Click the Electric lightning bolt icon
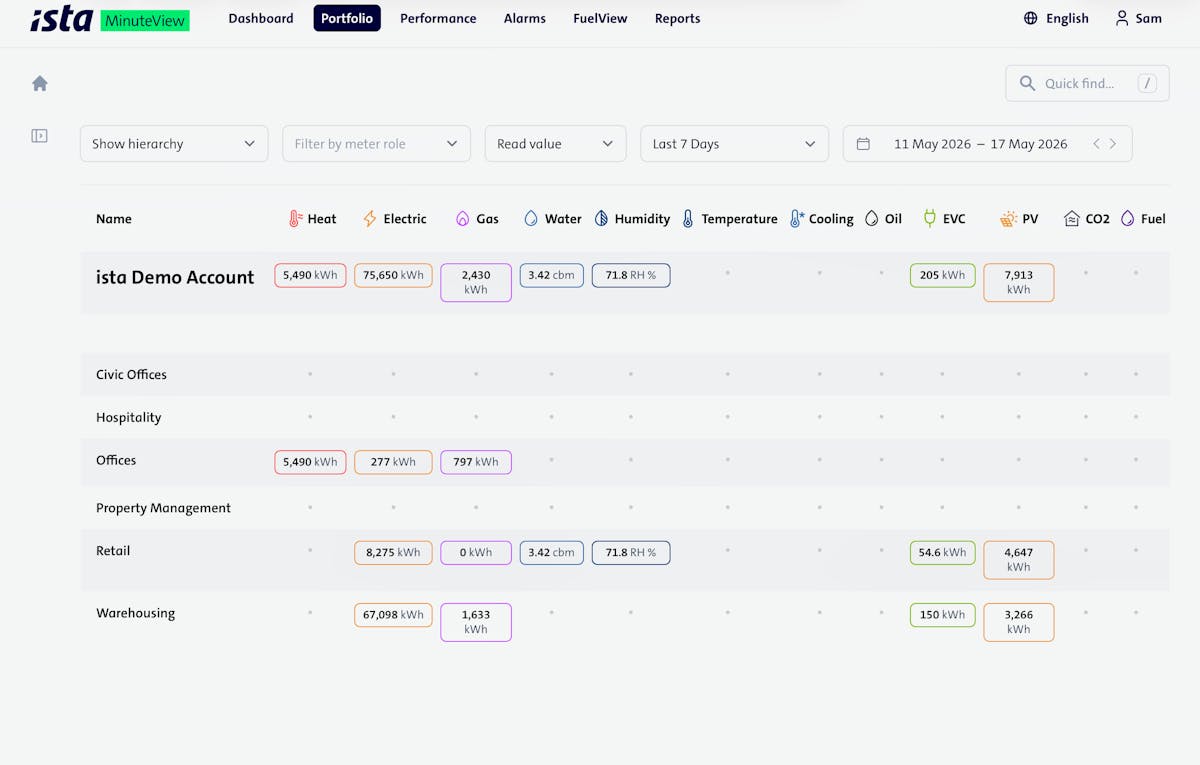This screenshot has width=1200, height=765. coord(370,219)
